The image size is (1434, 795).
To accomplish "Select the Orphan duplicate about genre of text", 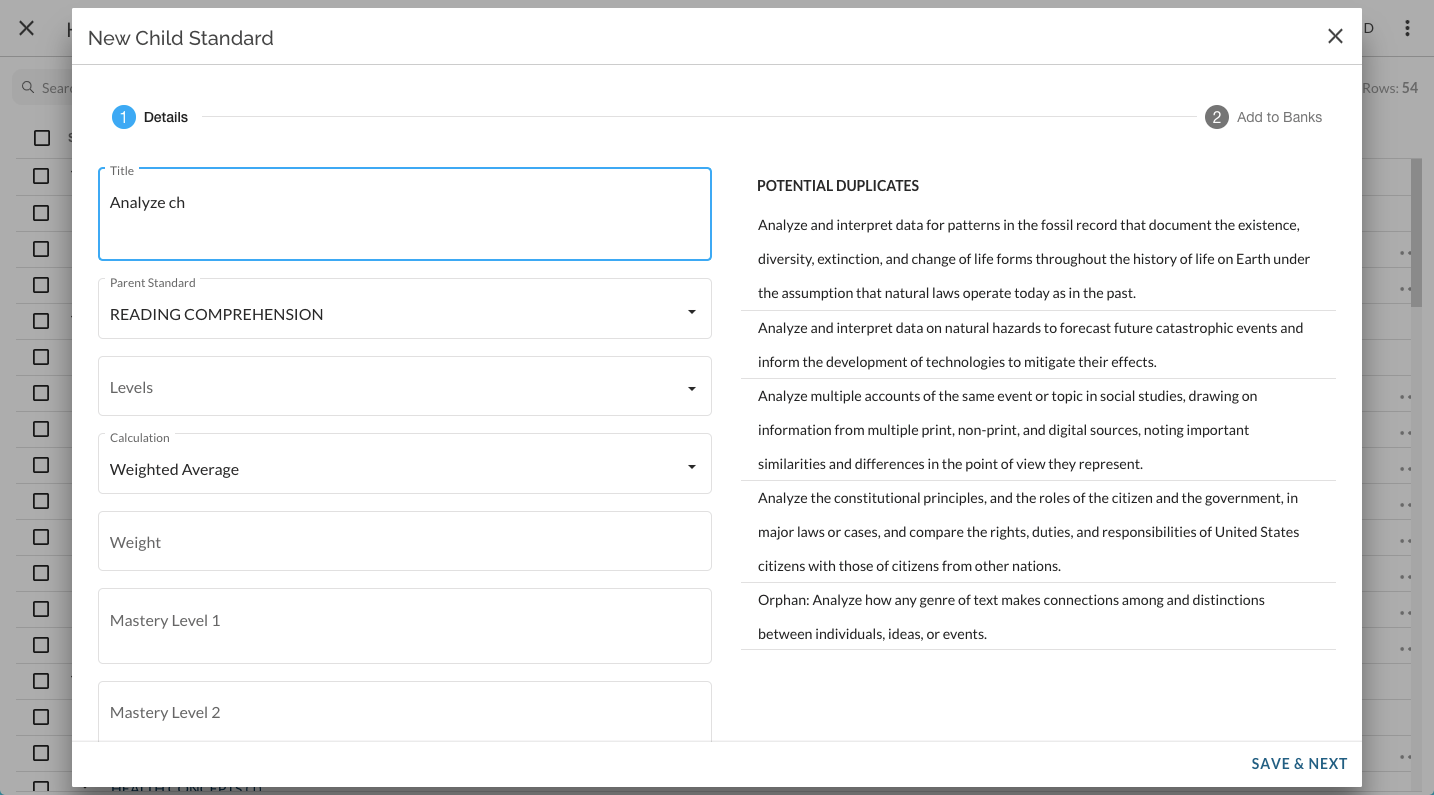I will pyautogui.click(x=1038, y=617).
